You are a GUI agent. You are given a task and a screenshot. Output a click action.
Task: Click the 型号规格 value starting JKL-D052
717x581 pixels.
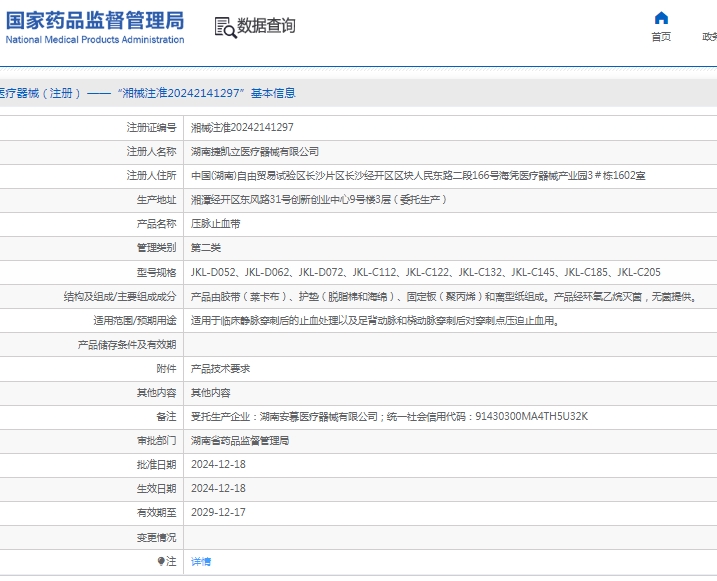click(x=426, y=272)
